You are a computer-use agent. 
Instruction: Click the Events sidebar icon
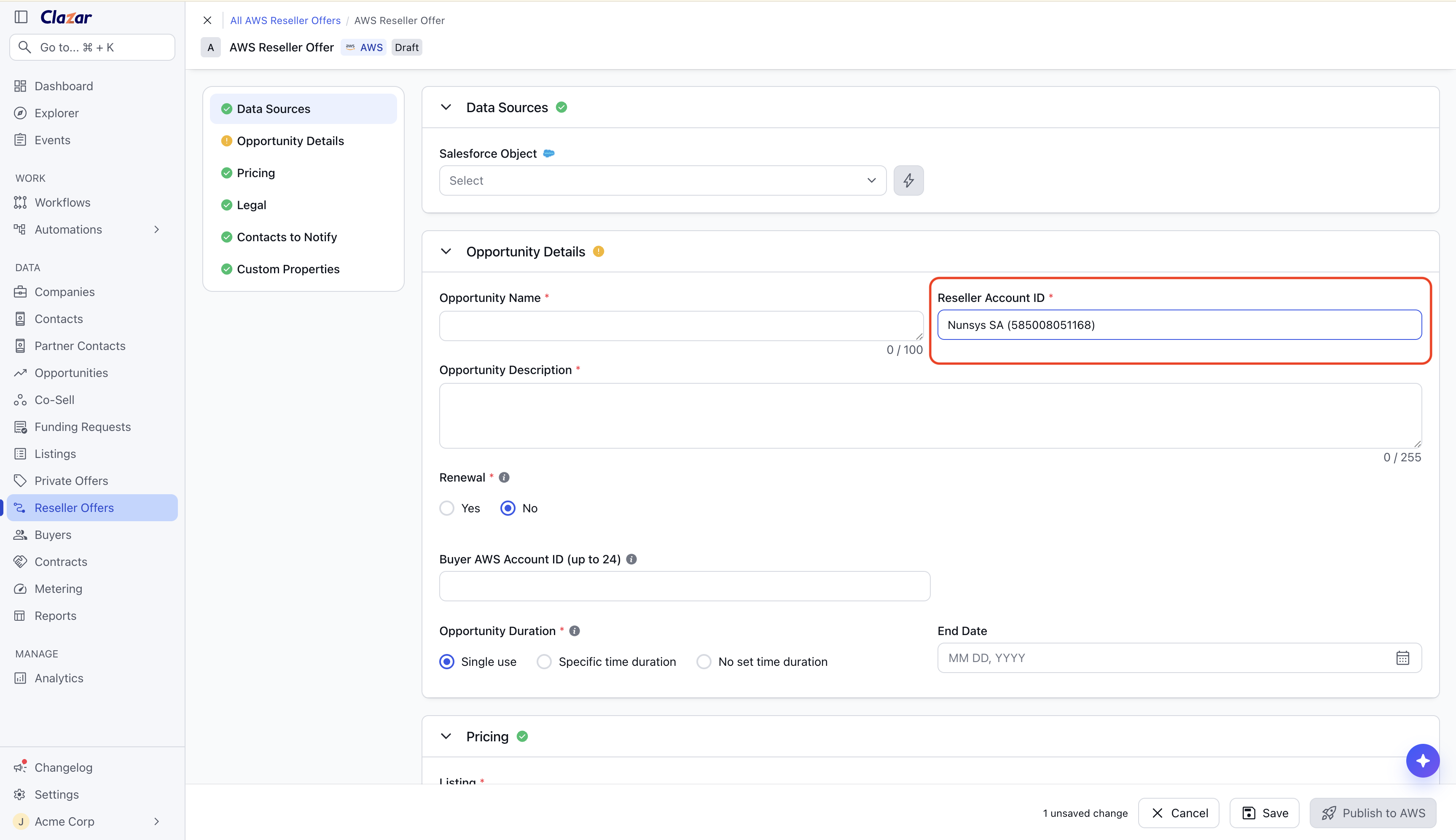point(20,140)
